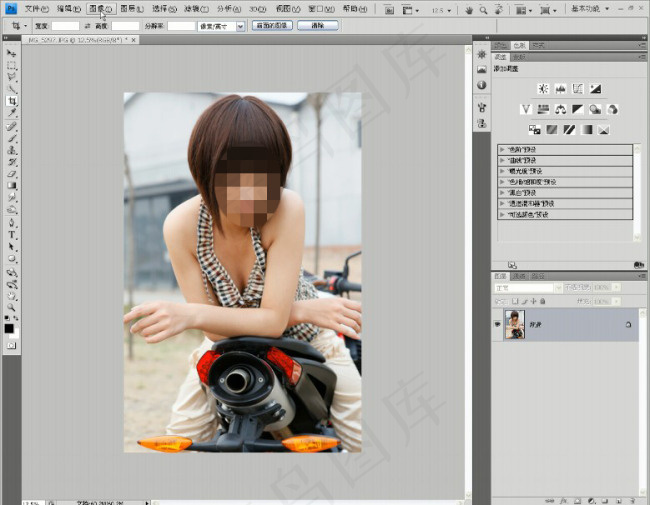Click the Brightness/Contrast adjustment icon
This screenshot has width=650, height=505.
click(543, 89)
